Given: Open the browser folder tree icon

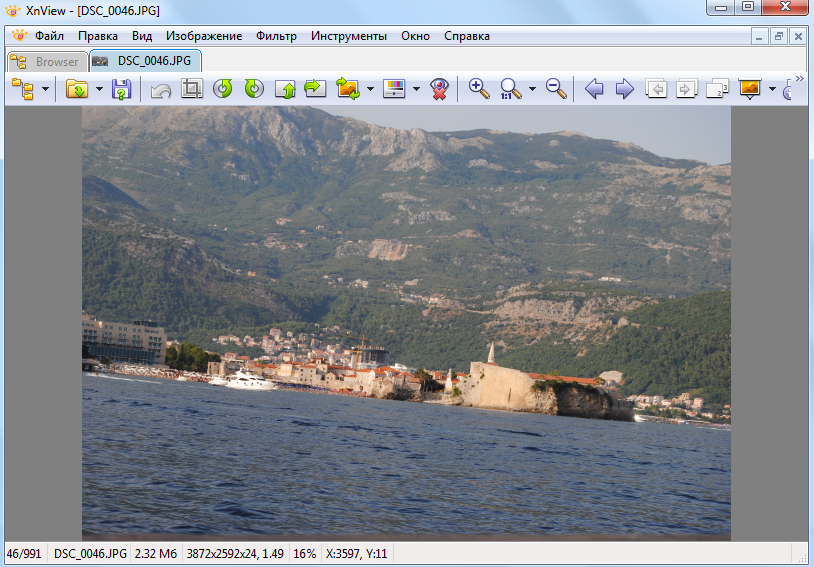Looking at the screenshot, I should [x=23, y=89].
